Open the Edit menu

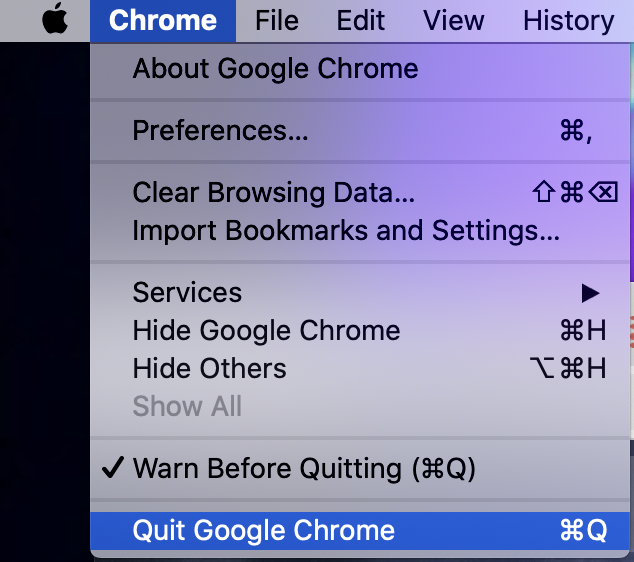tap(361, 21)
